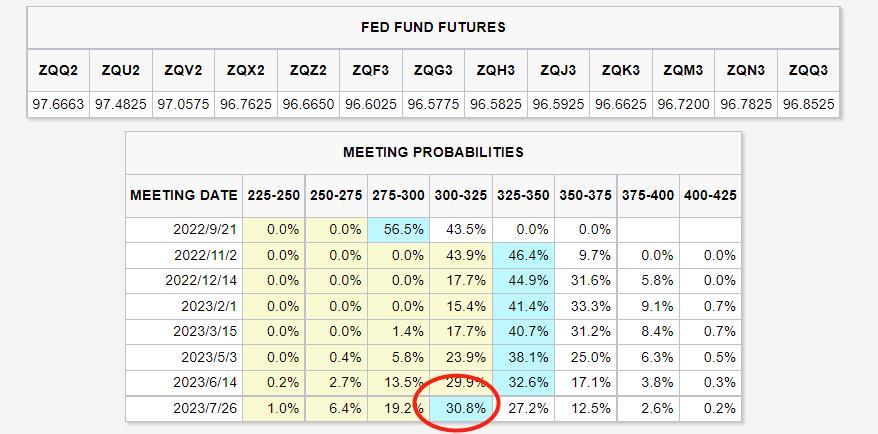Select the ZQQ2 contract column header

(58, 70)
